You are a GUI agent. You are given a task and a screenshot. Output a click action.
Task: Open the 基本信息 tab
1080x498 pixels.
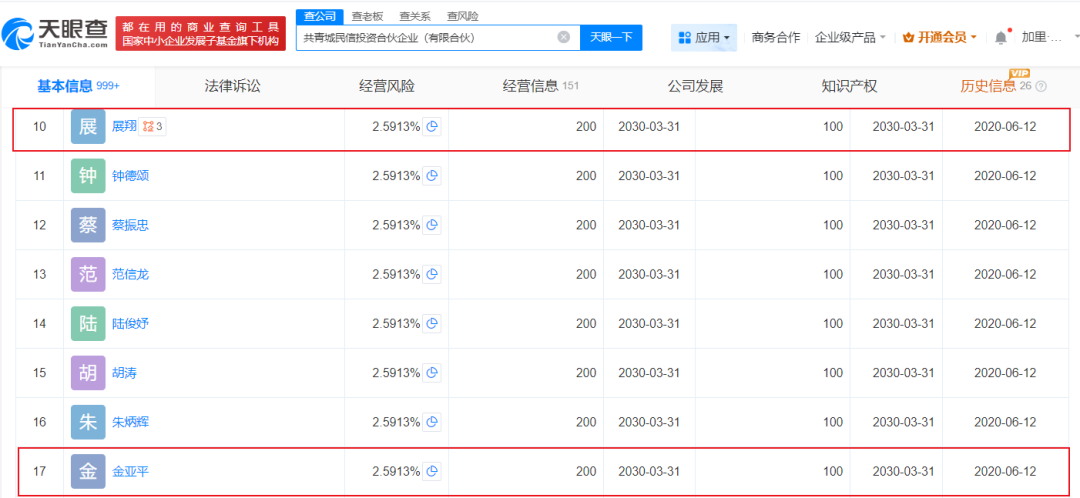(78, 86)
